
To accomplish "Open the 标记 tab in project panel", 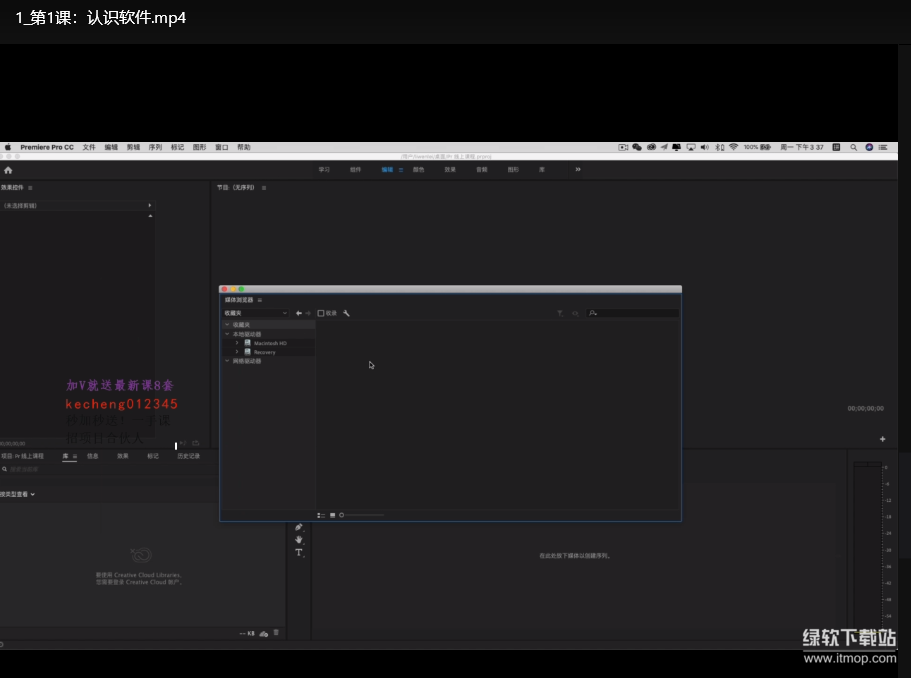I will pos(153,456).
